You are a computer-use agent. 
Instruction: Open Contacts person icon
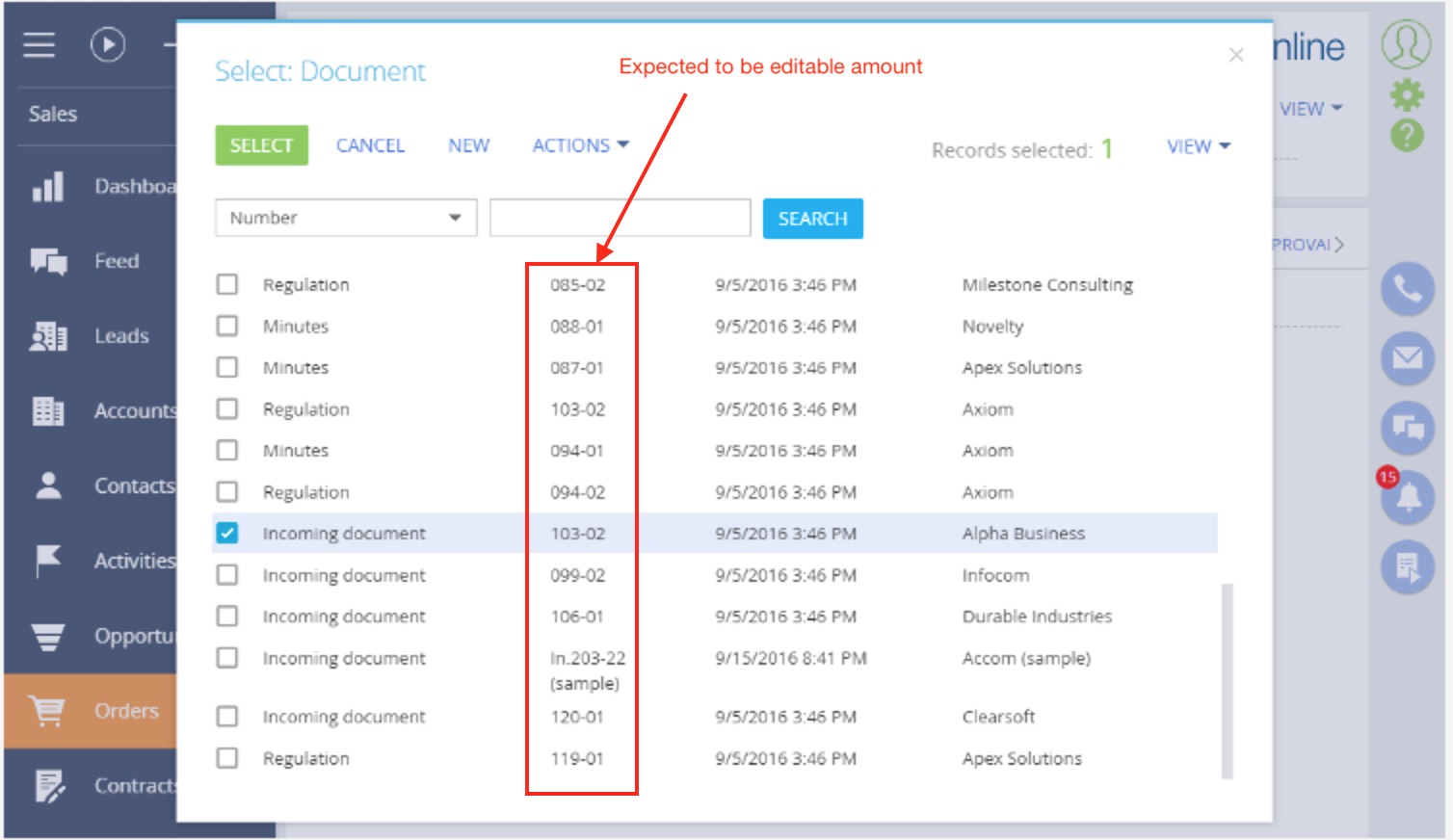click(48, 486)
